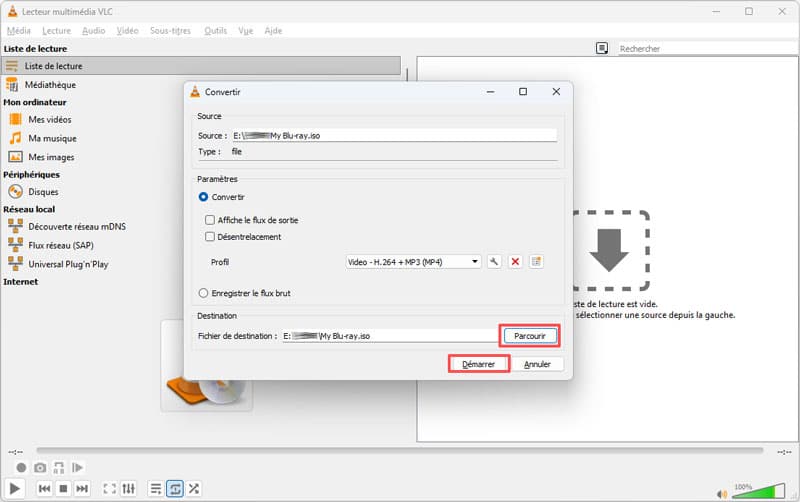800x502 pixels.
Task: Select Universal Plug'n'Play entry
Action: pos(68,264)
